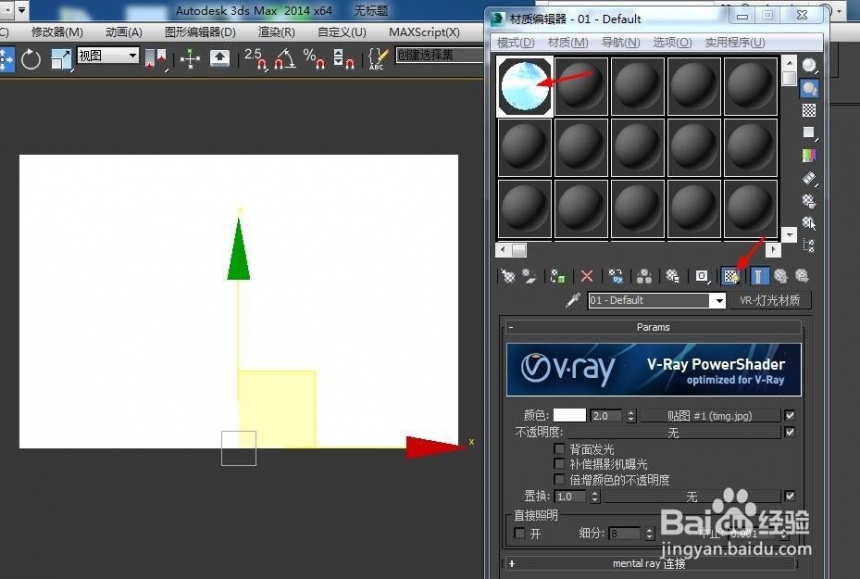
Task: Select the Move tool in main toolbar
Action: pyautogui.click(x=5, y=59)
